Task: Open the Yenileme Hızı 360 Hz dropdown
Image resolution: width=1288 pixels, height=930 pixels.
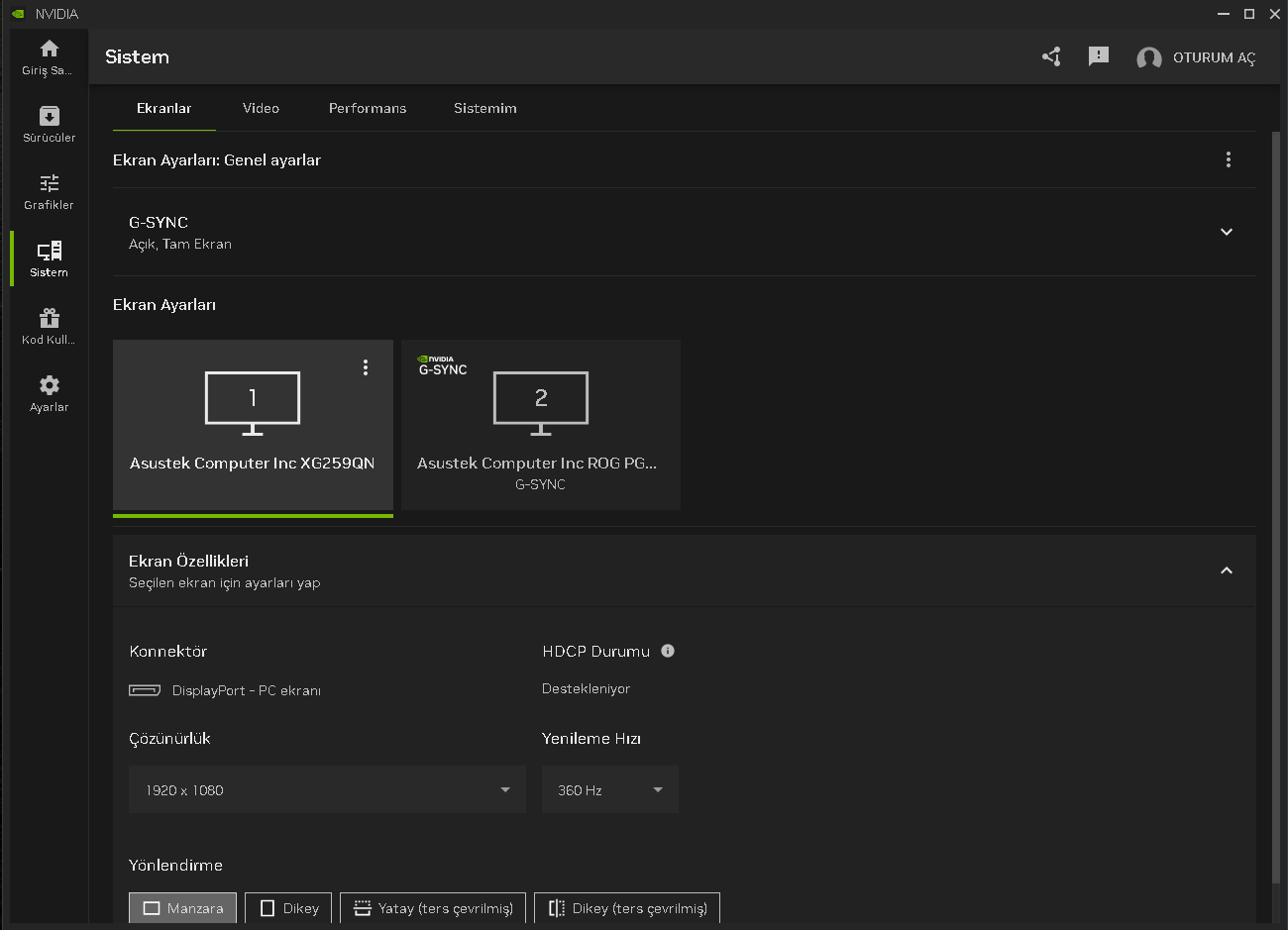Action: 609,789
